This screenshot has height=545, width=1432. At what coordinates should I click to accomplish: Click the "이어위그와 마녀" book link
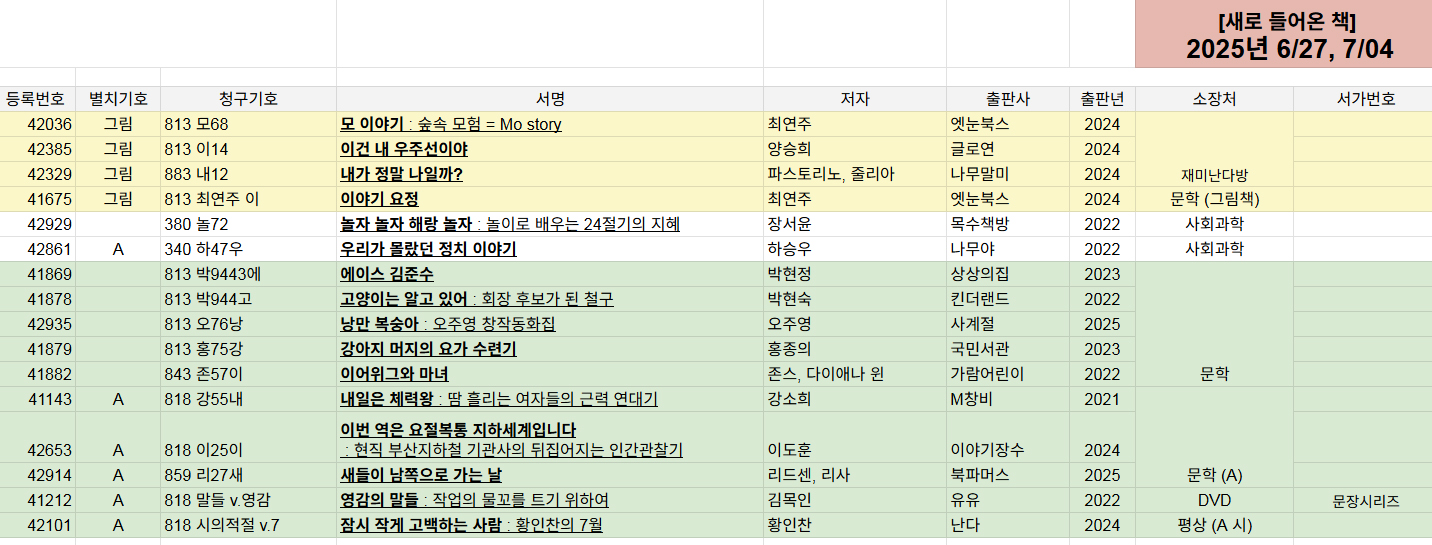tap(394, 375)
